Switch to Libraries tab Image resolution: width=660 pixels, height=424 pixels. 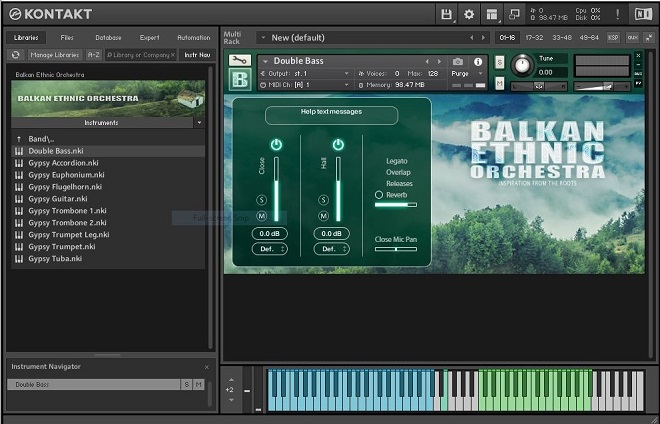pos(26,37)
